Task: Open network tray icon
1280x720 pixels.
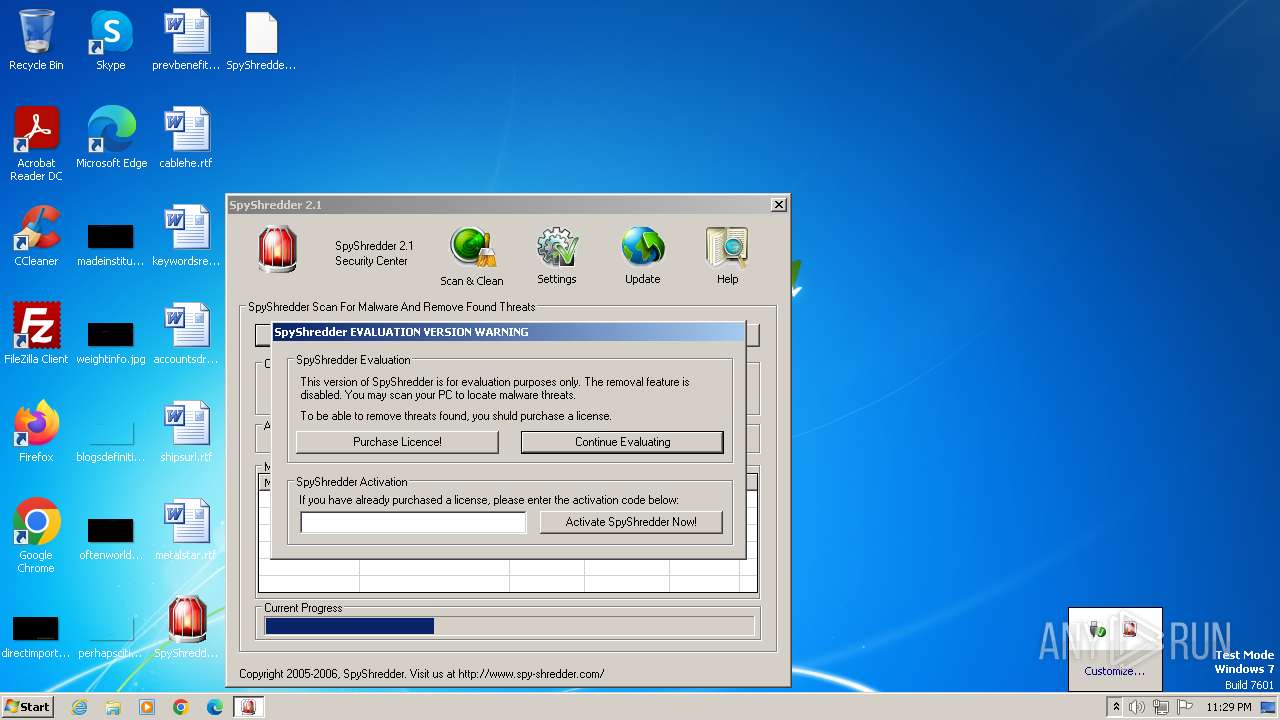Action: (x=1161, y=707)
